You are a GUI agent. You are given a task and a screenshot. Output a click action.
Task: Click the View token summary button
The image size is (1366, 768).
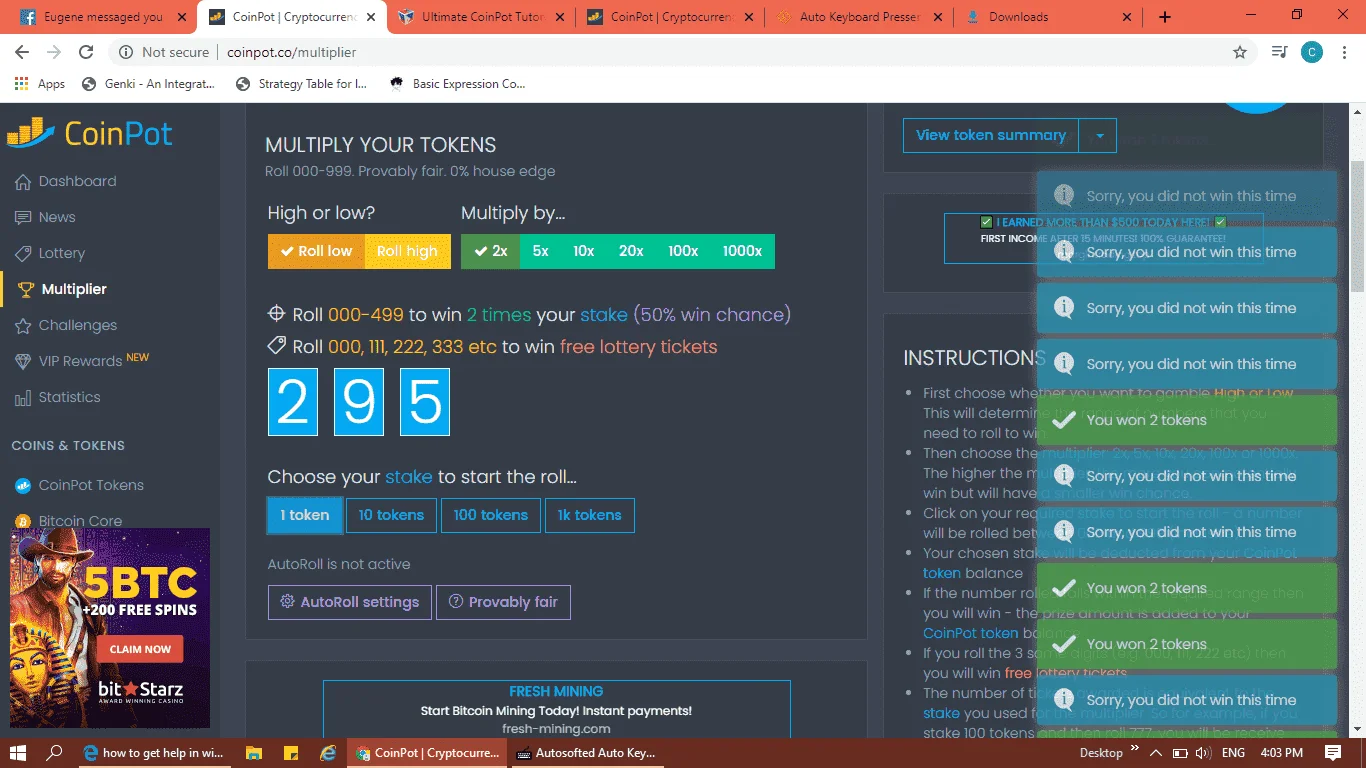(991, 136)
